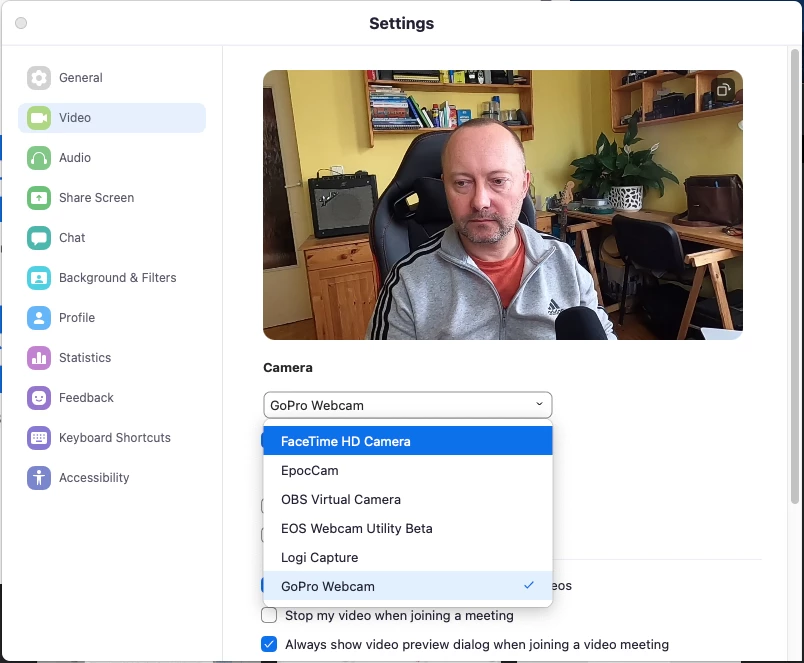
Task: Open Keyboard Shortcuts settings
Action: [112, 438]
